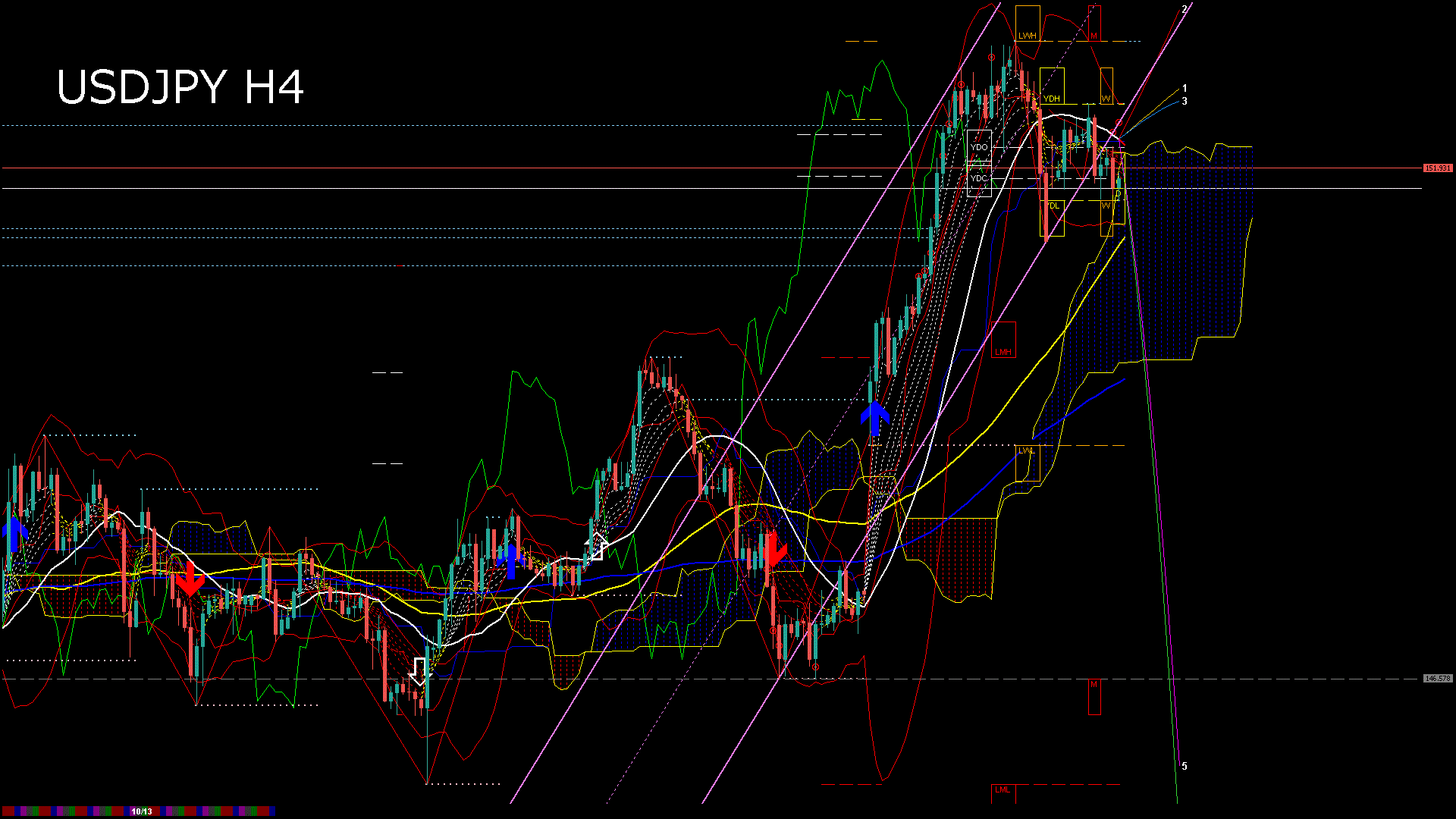Click the colored session strip at bottom
Viewport: 1456px width, 819px height.
(68, 811)
